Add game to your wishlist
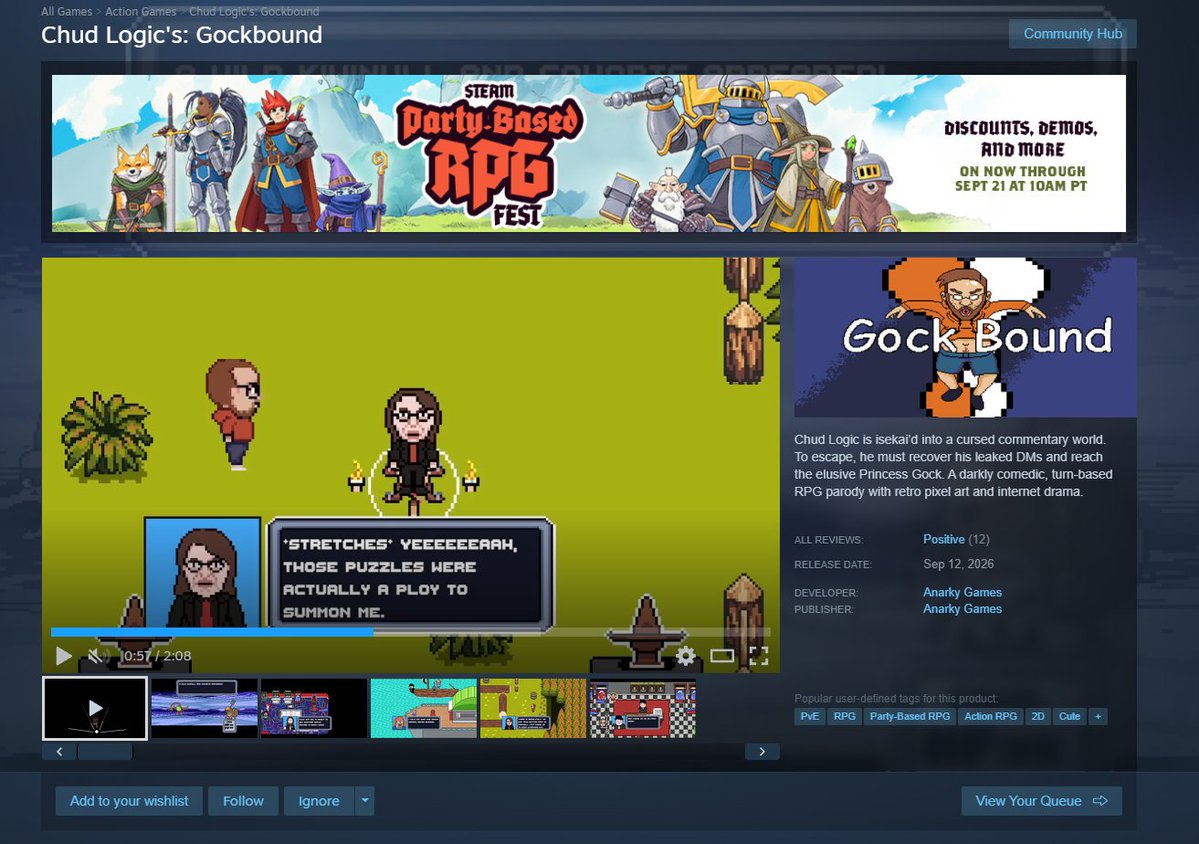1199x844 pixels. pos(129,801)
